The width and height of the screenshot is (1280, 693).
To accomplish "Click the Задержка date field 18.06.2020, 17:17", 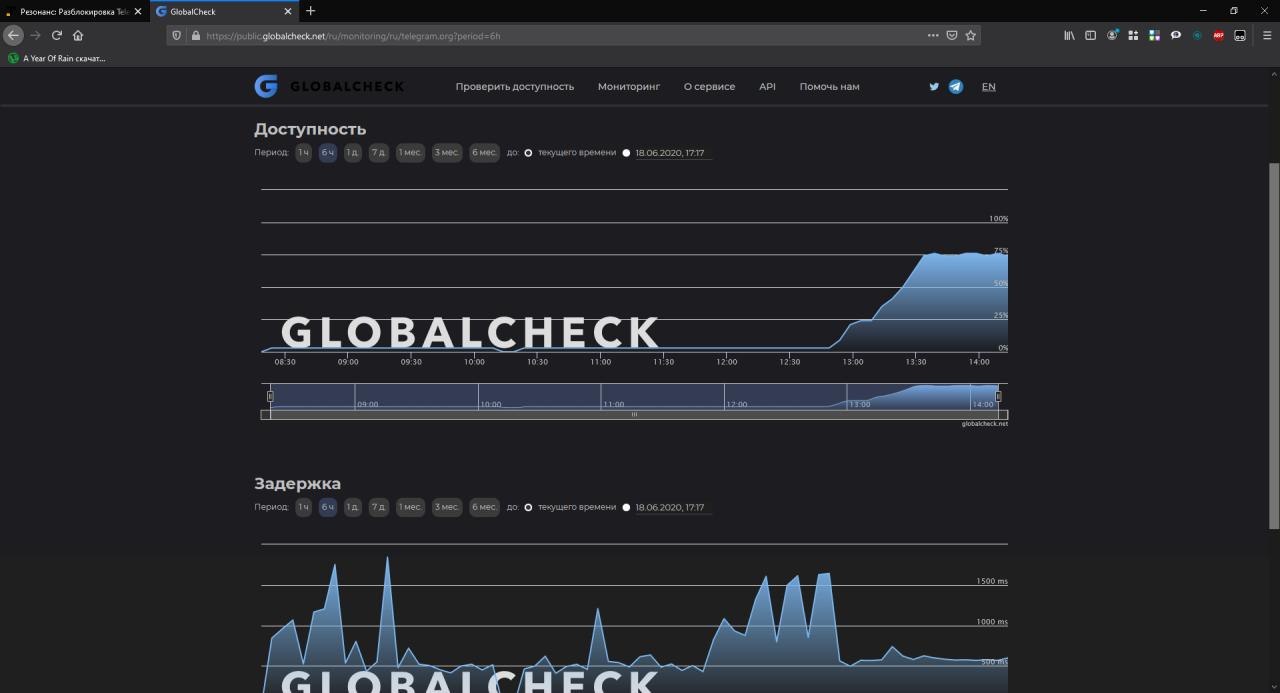I will tap(673, 507).
